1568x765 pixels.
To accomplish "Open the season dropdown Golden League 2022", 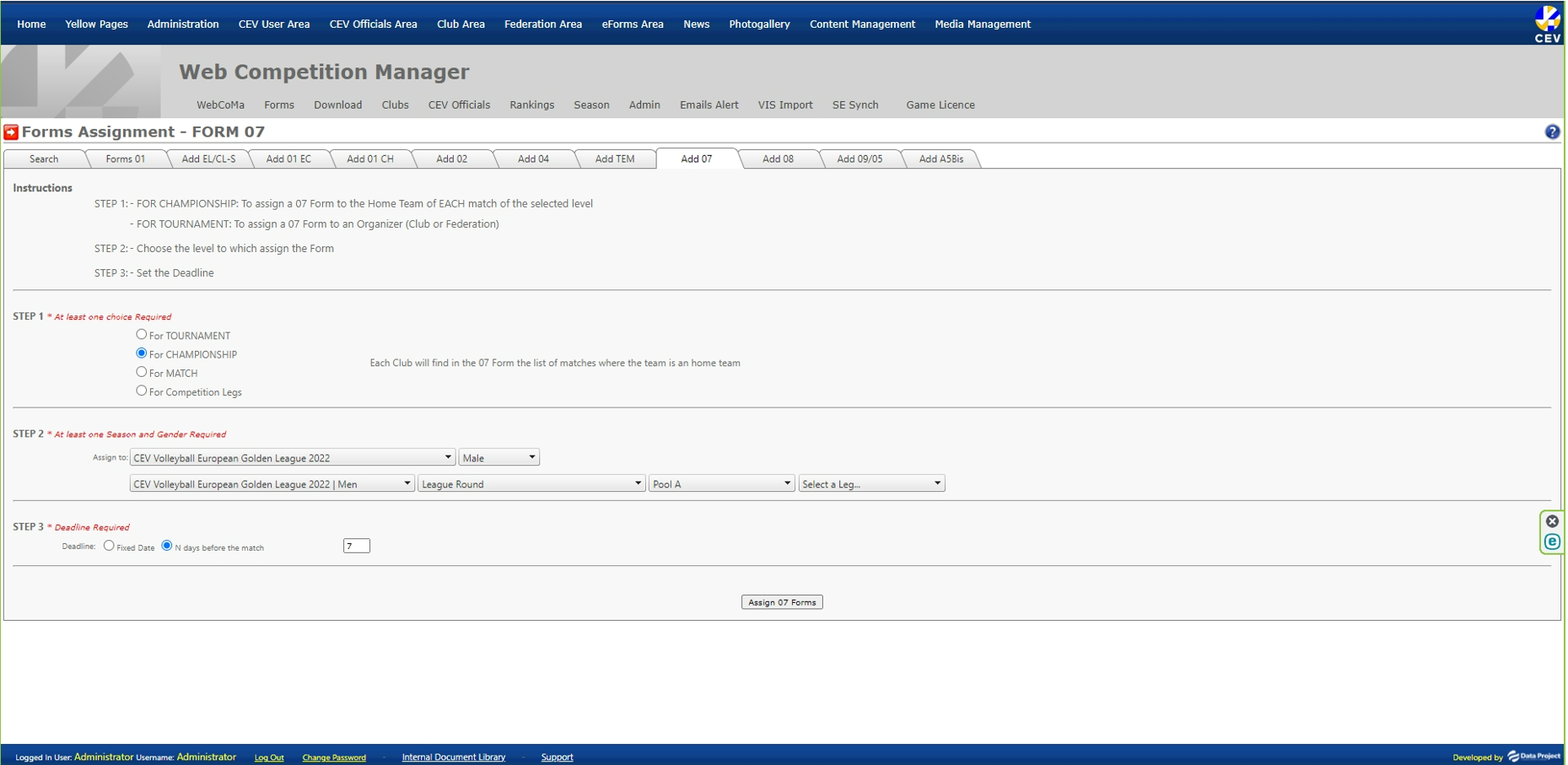I will pos(293,458).
